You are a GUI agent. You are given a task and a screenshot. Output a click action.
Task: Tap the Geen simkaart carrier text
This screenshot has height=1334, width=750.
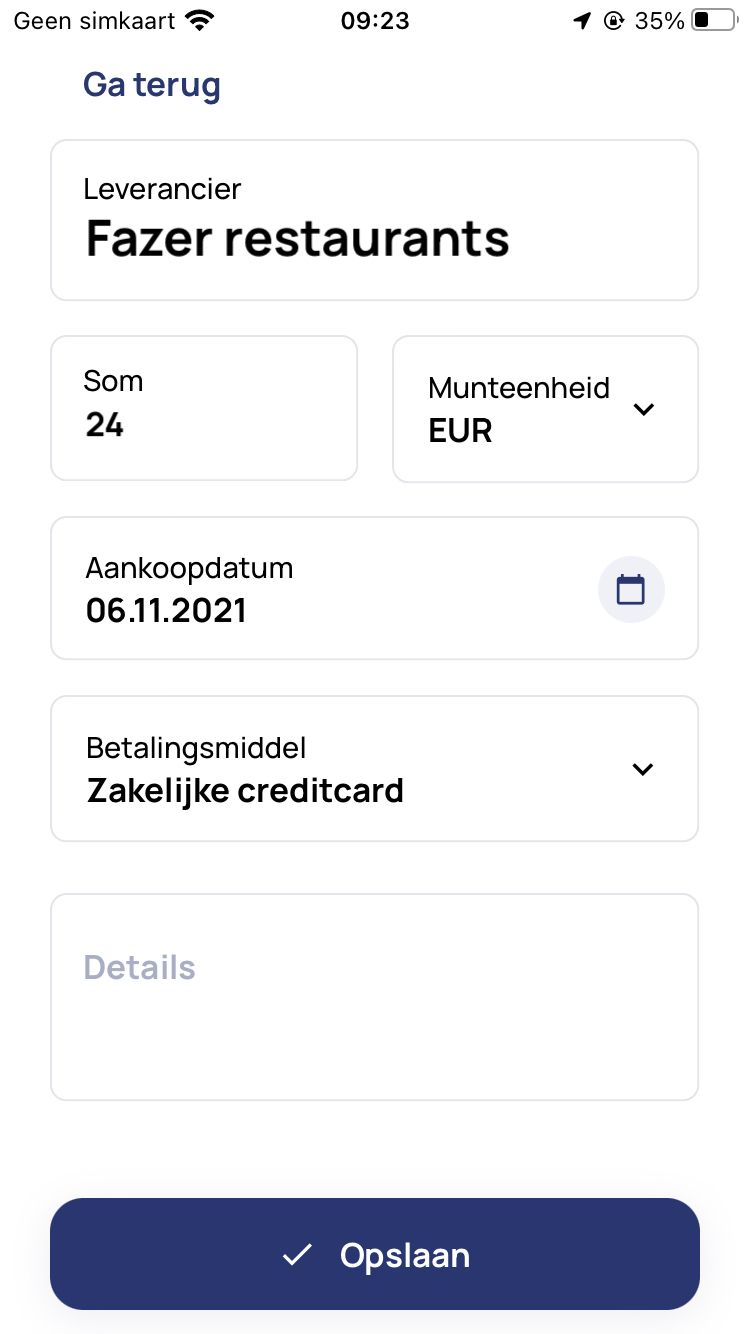click(x=95, y=20)
